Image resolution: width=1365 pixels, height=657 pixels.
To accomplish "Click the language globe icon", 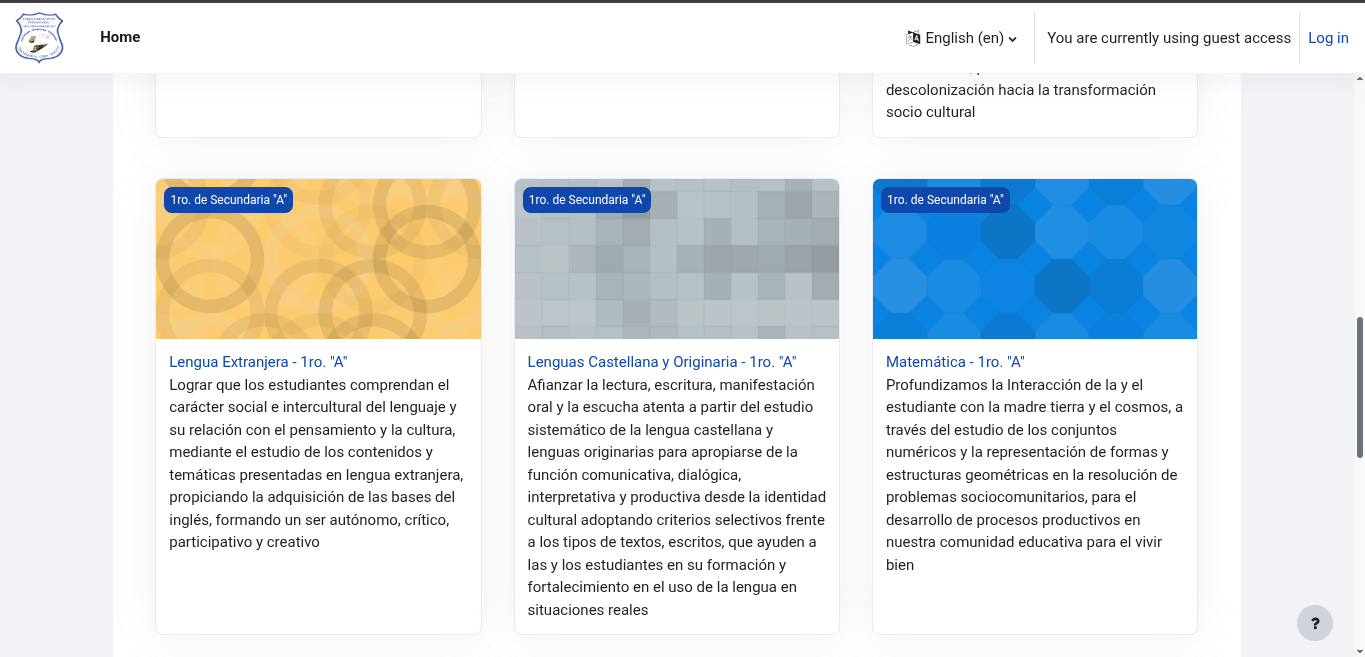I will [x=912, y=37].
